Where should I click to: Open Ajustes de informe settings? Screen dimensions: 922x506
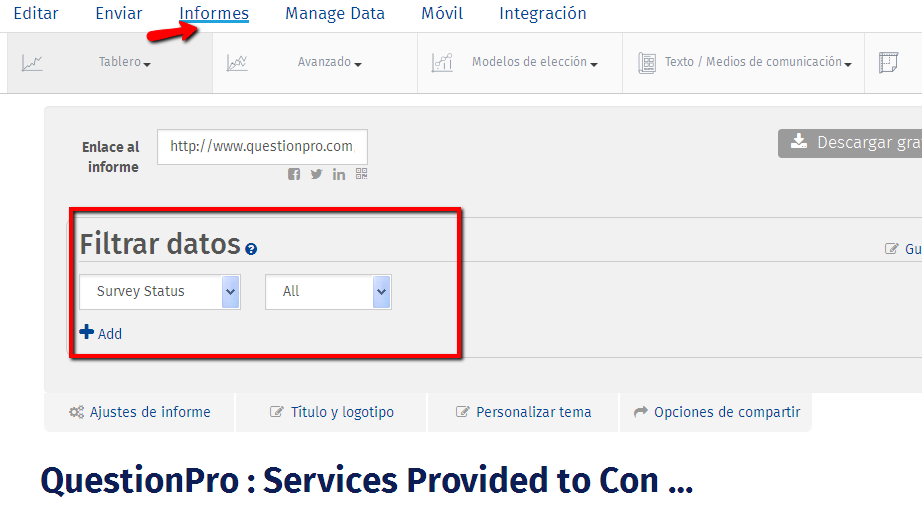coord(139,412)
